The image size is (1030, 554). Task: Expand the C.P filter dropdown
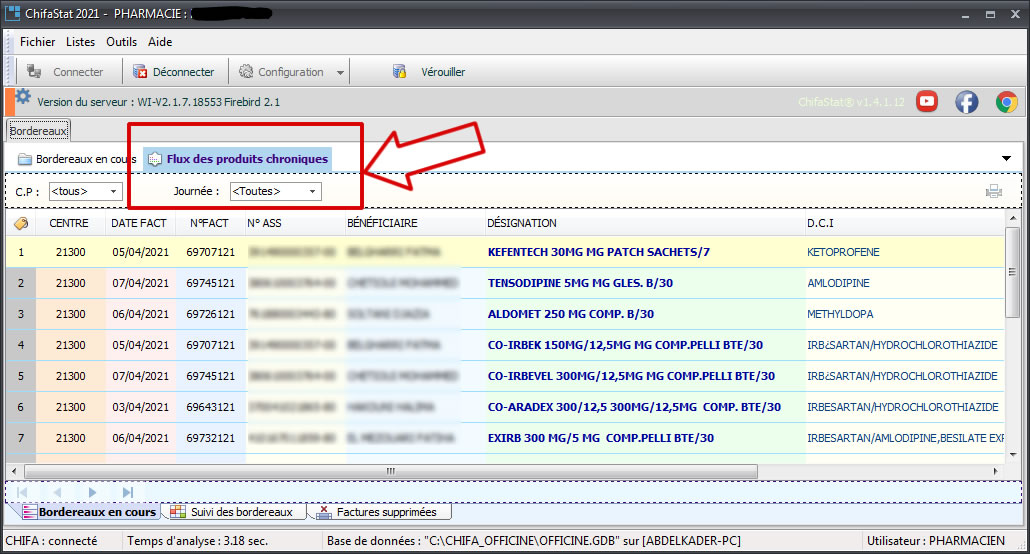[113, 191]
